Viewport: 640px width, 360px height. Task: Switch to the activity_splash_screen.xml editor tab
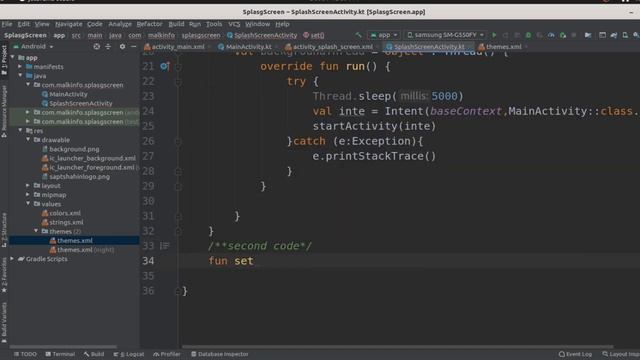pos(331,47)
